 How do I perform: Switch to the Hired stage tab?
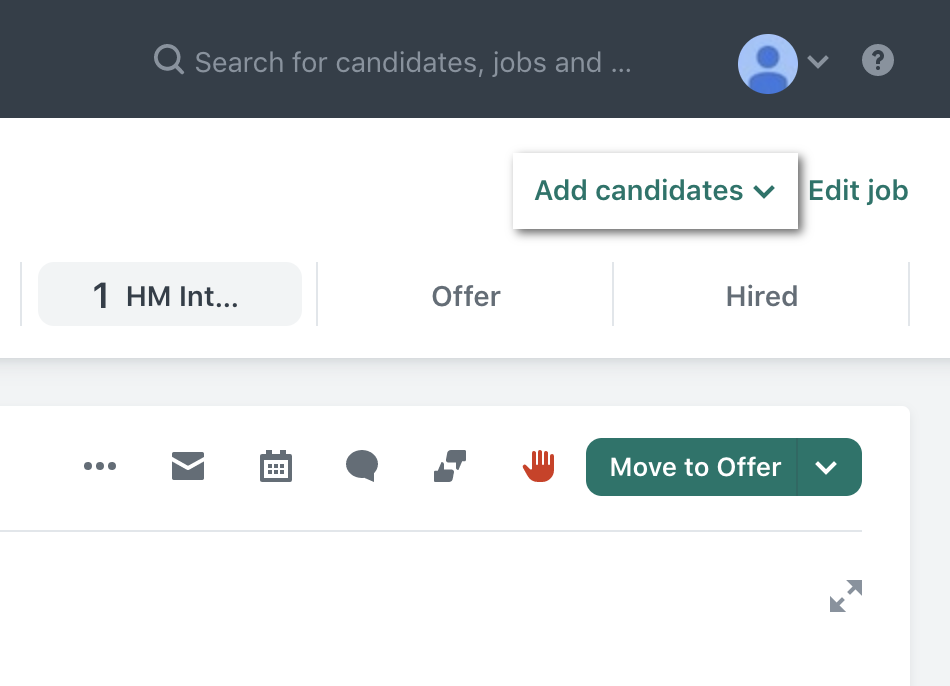coord(761,296)
